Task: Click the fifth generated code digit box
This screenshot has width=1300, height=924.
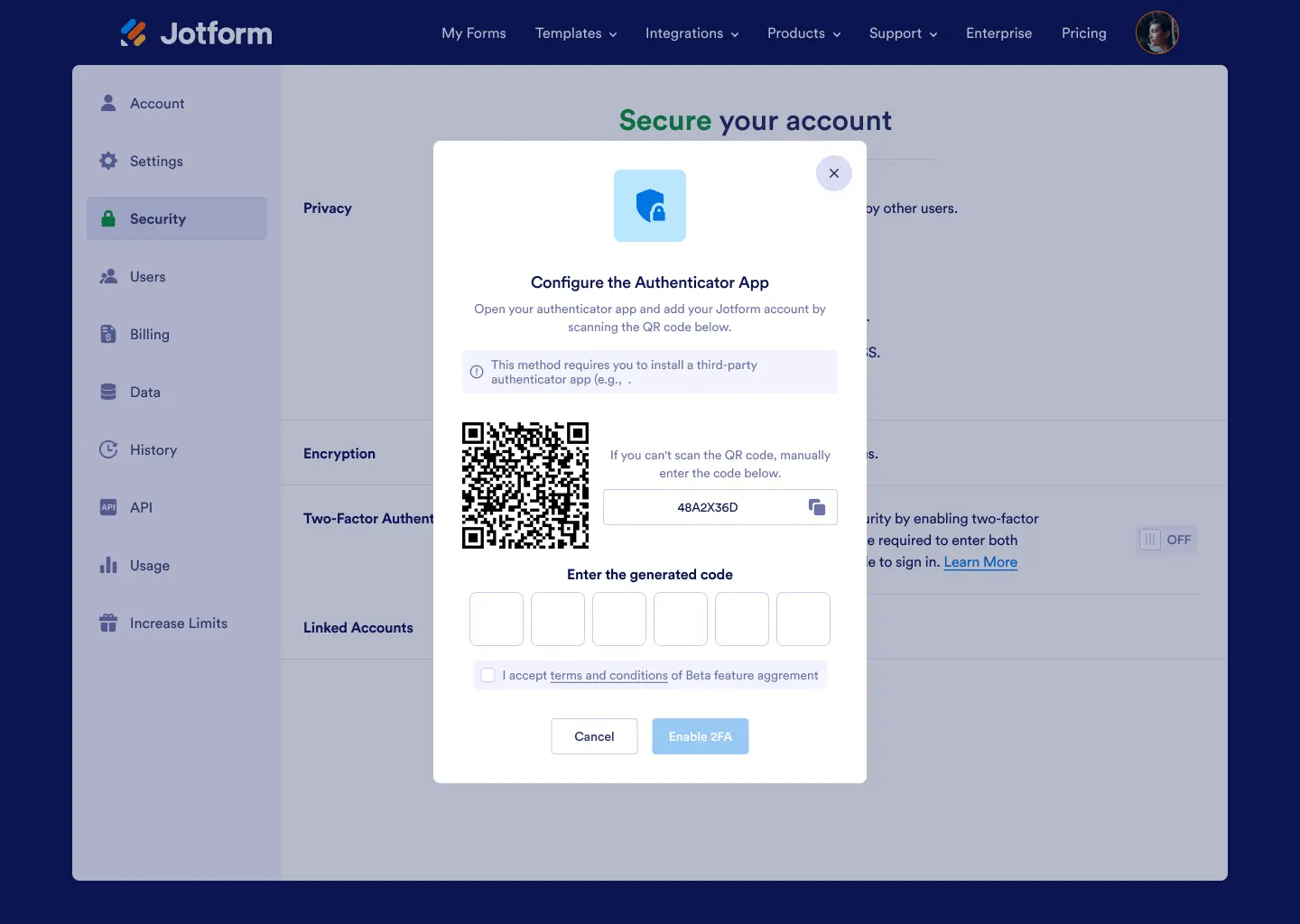Action: (x=742, y=619)
